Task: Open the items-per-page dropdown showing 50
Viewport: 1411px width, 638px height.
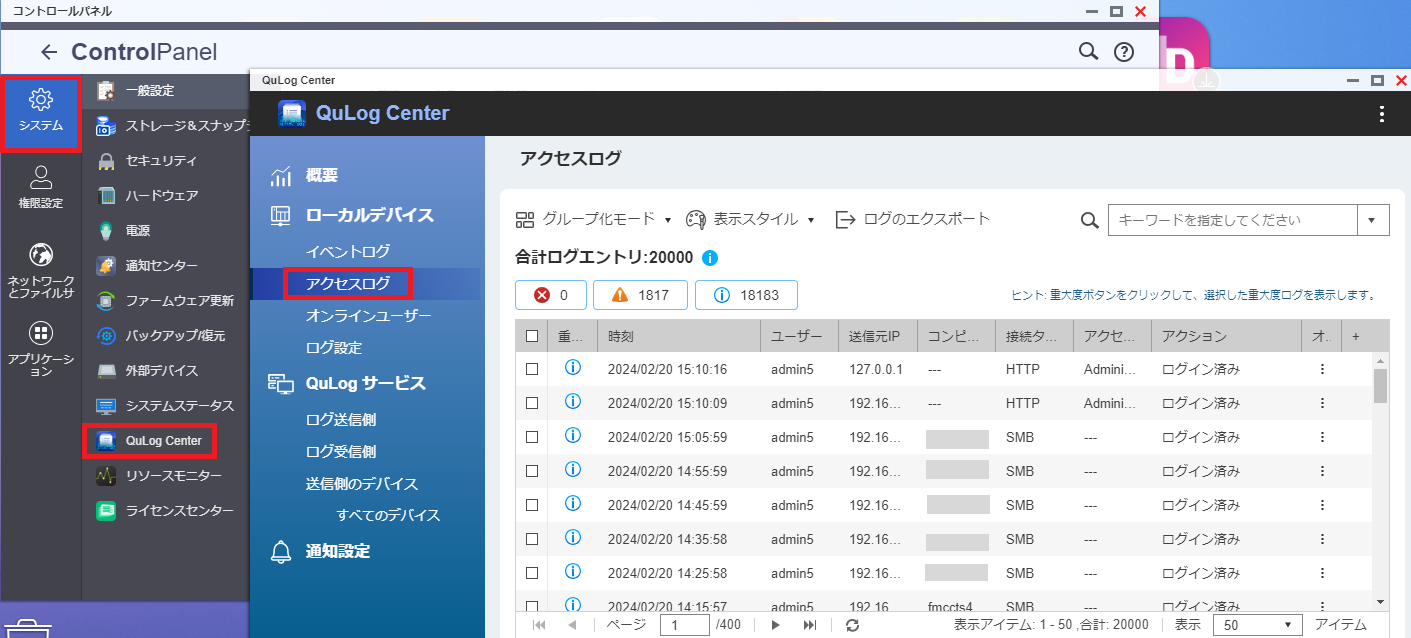Action: pyautogui.click(x=1258, y=625)
